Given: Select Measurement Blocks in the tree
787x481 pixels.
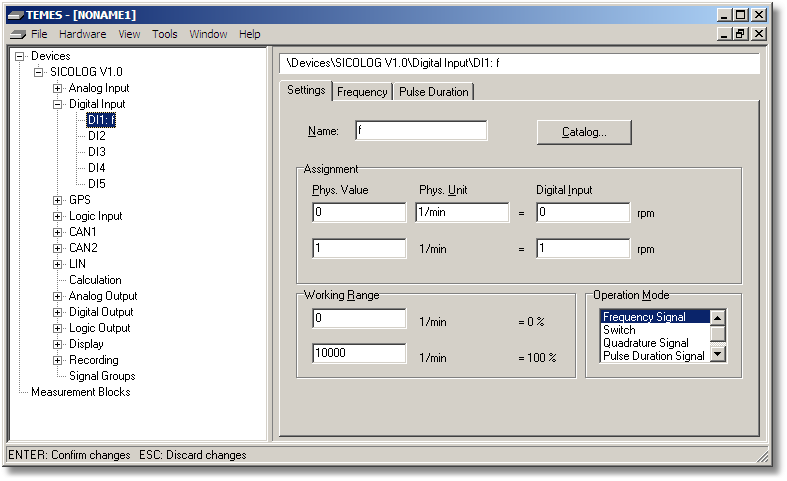Looking at the screenshot, I should [81, 392].
